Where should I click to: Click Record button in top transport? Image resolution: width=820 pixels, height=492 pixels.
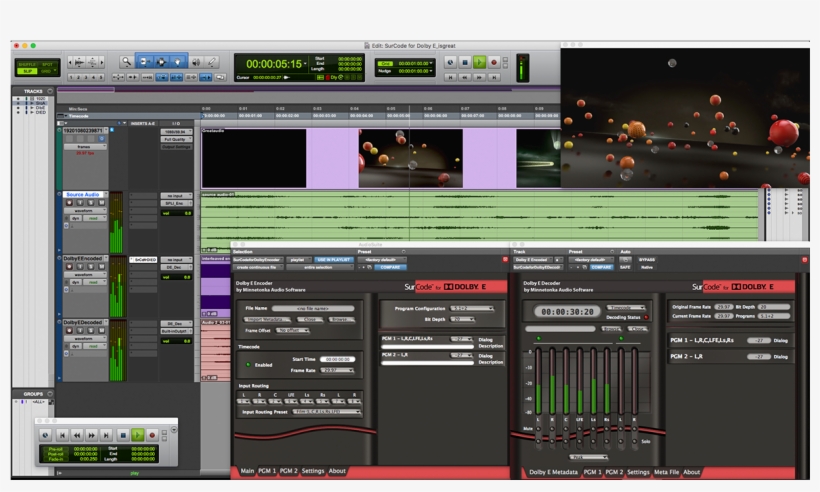pyautogui.click(x=494, y=62)
